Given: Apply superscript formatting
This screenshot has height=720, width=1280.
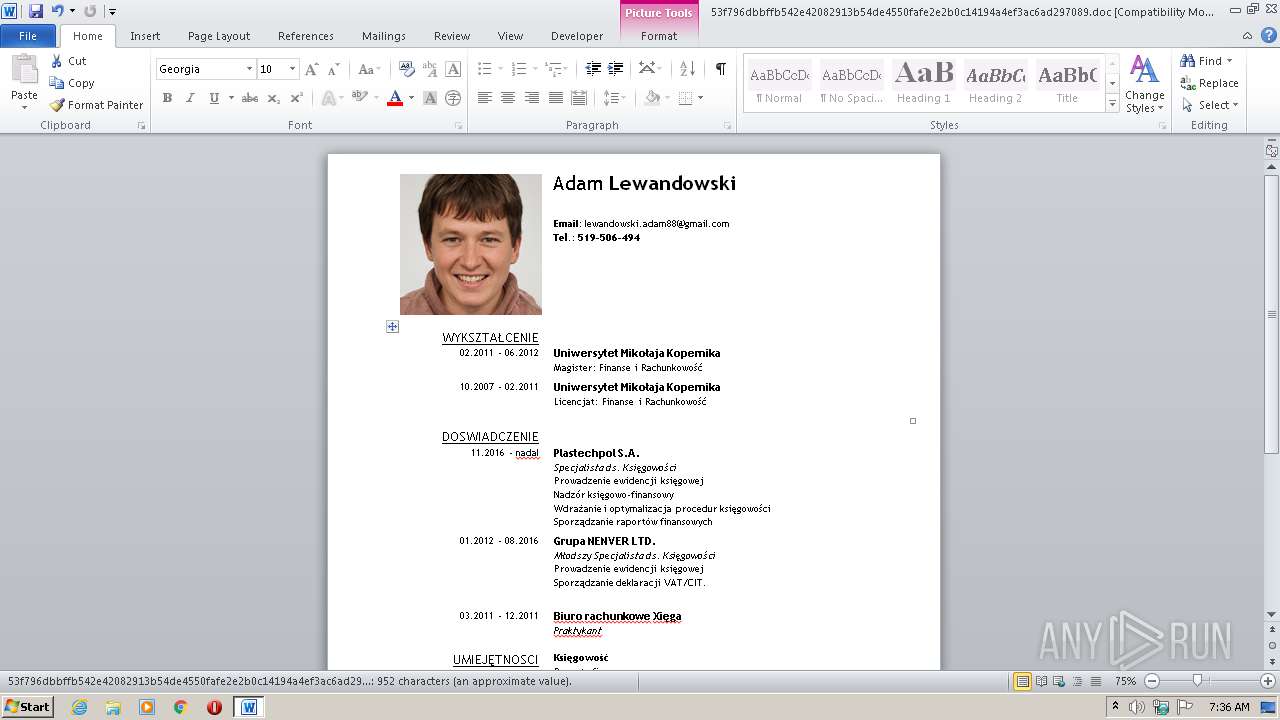Looking at the screenshot, I should pyautogui.click(x=297, y=98).
